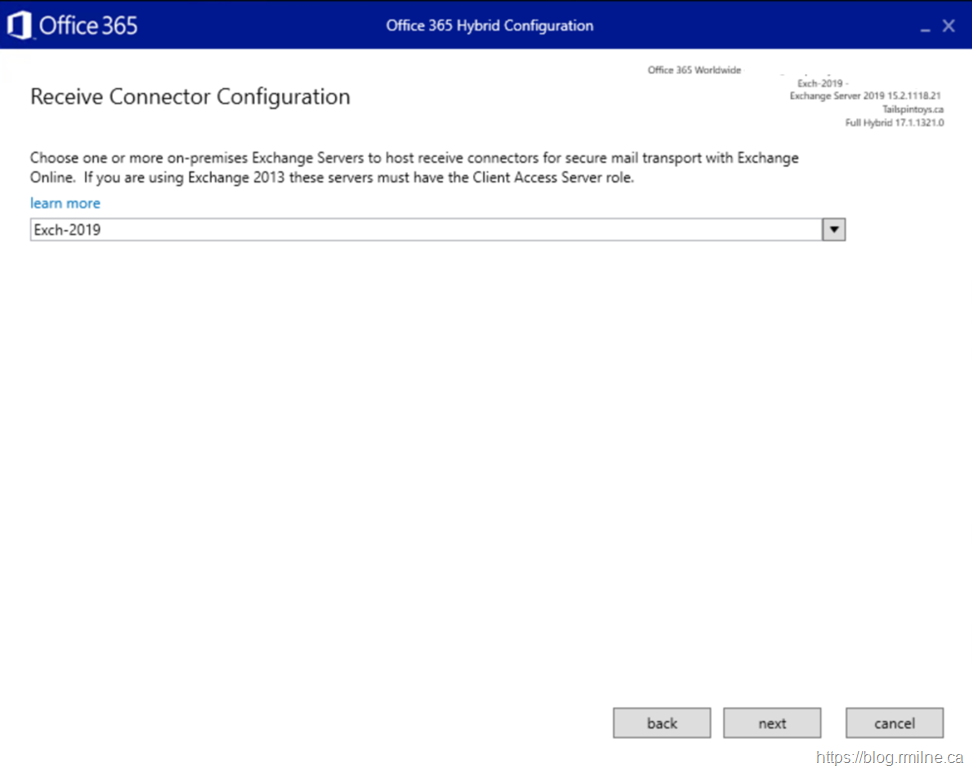Click the Tailspintoys.ca domain text
This screenshot has width=972, height=768.
(912, 109)
